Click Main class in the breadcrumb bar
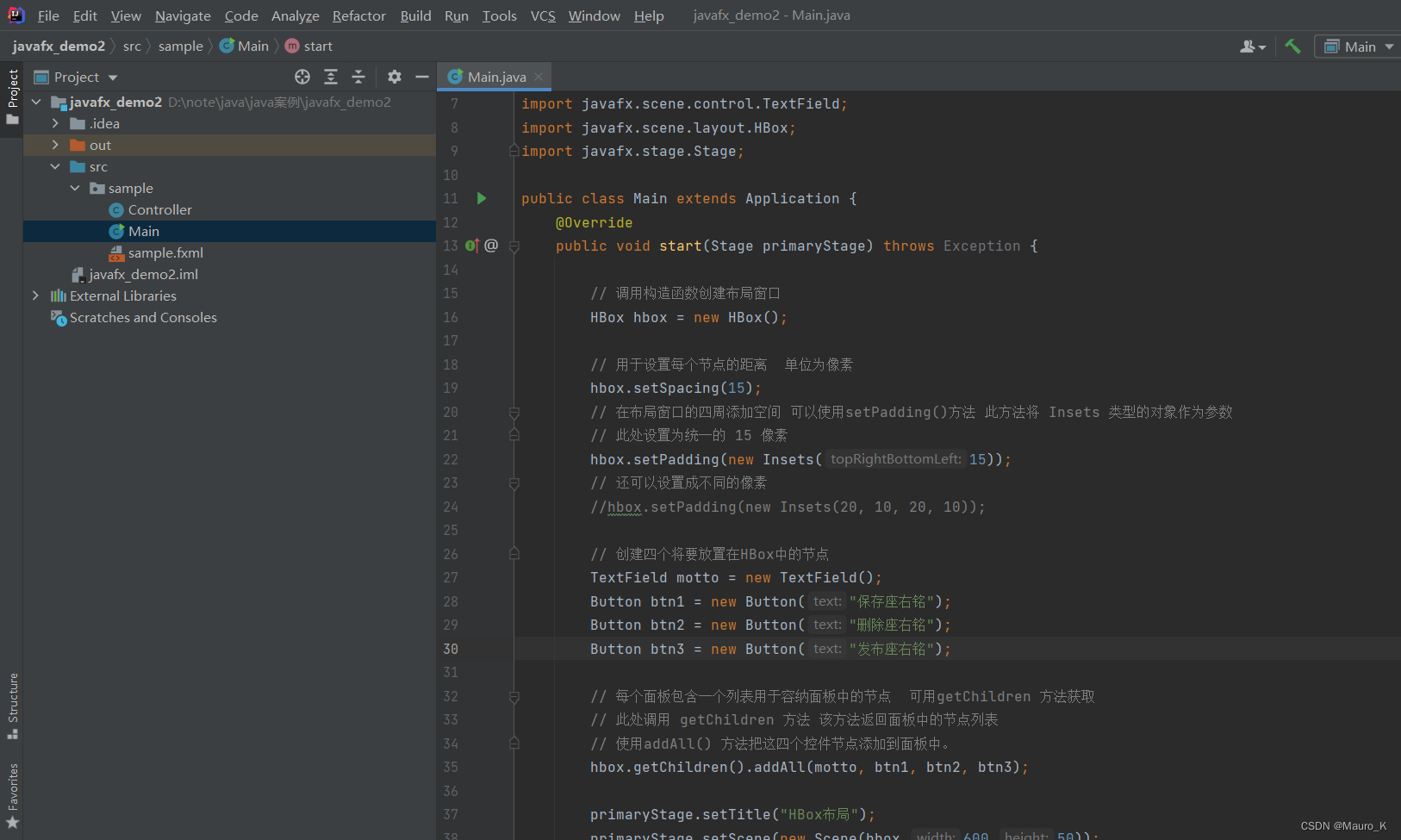Viewport: 1401px width, 840px height. tap(245, 46)
